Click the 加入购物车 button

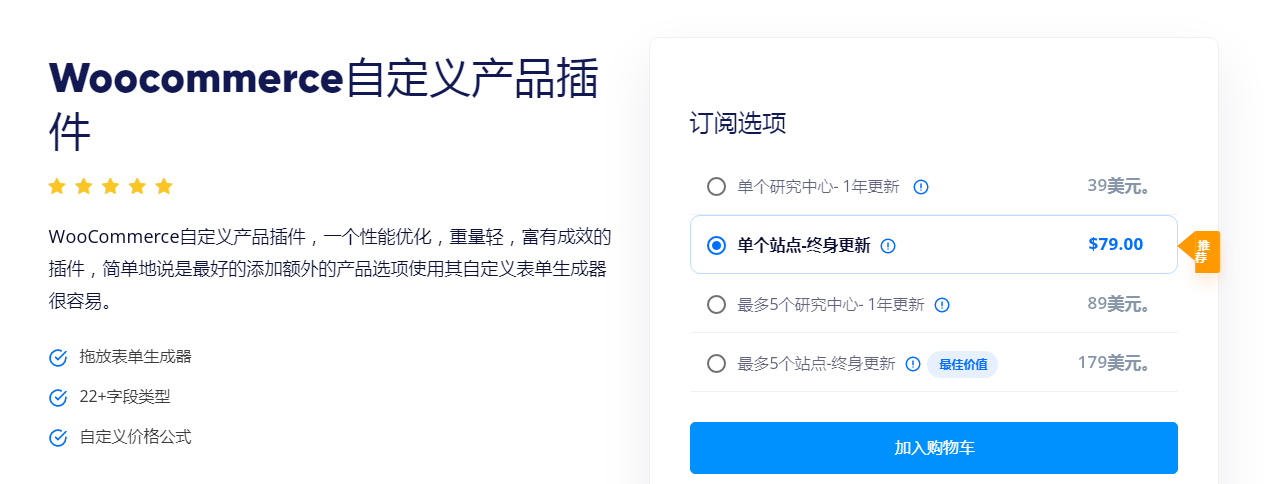(x=934, y=448)
